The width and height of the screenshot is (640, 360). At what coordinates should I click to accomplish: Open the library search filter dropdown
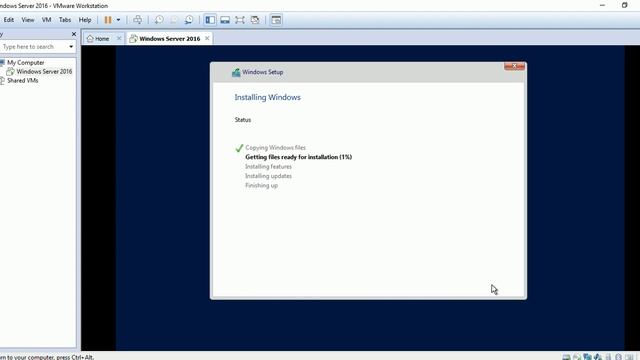point(71,47)
